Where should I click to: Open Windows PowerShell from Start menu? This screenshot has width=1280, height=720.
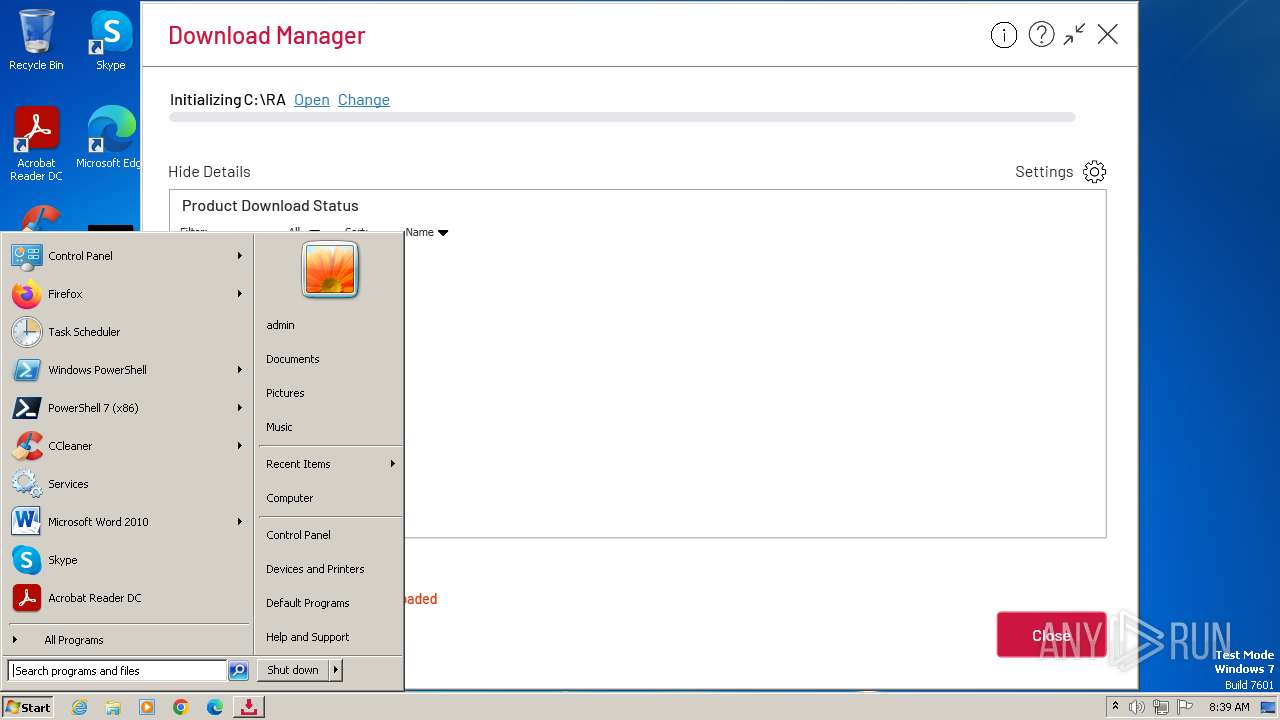tap(127, 370)
